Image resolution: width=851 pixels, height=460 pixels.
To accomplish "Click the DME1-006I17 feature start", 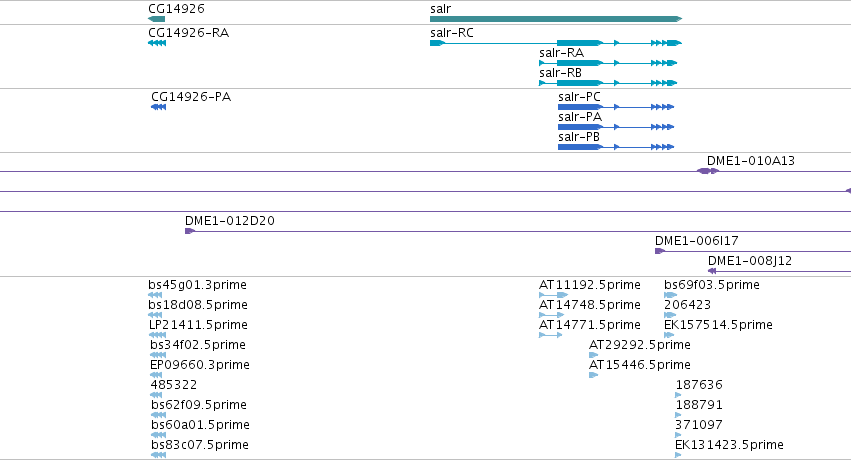I will click(x=659, y=251).
